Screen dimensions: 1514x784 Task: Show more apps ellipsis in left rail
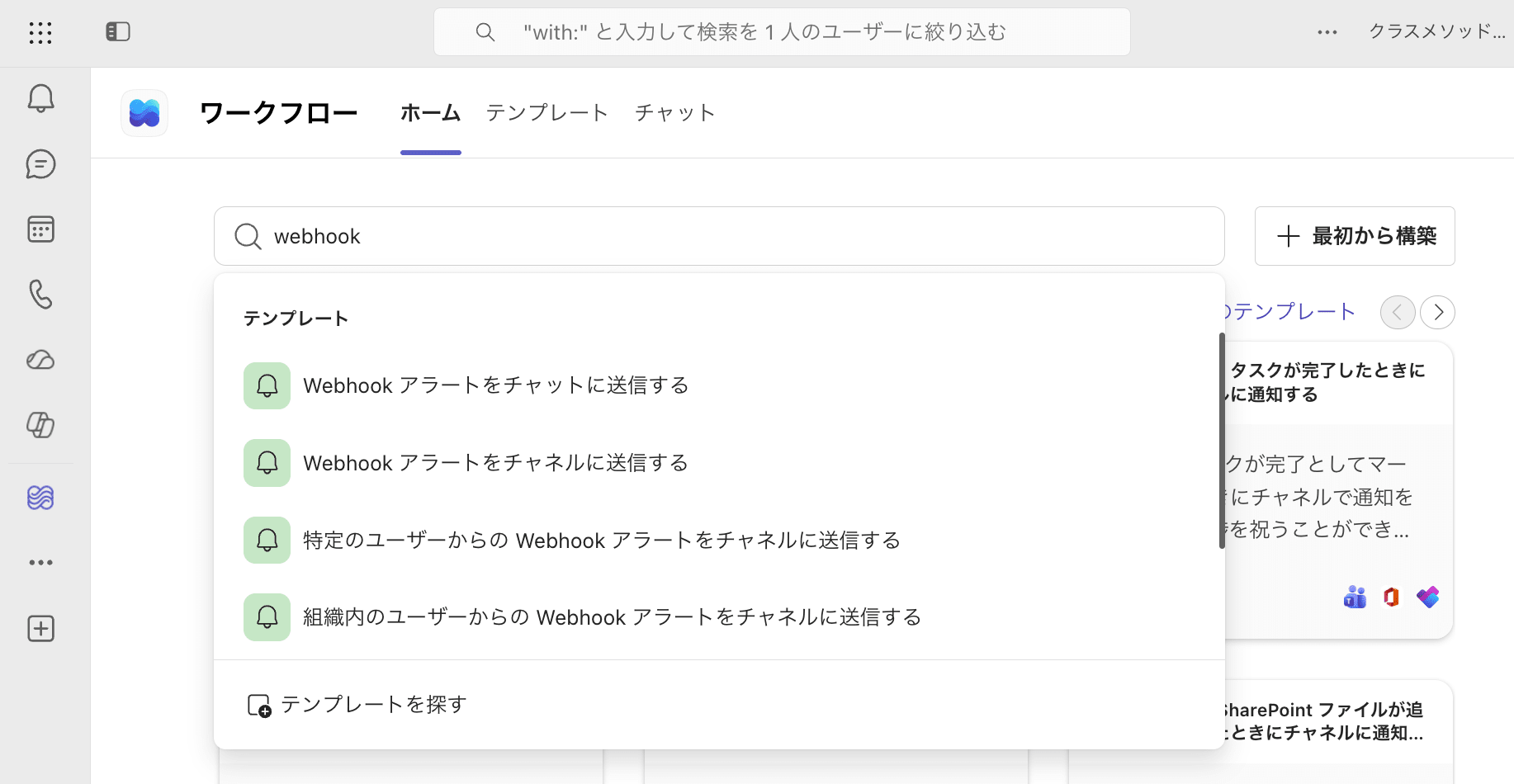pyautogui.click(x=40, y=563)
